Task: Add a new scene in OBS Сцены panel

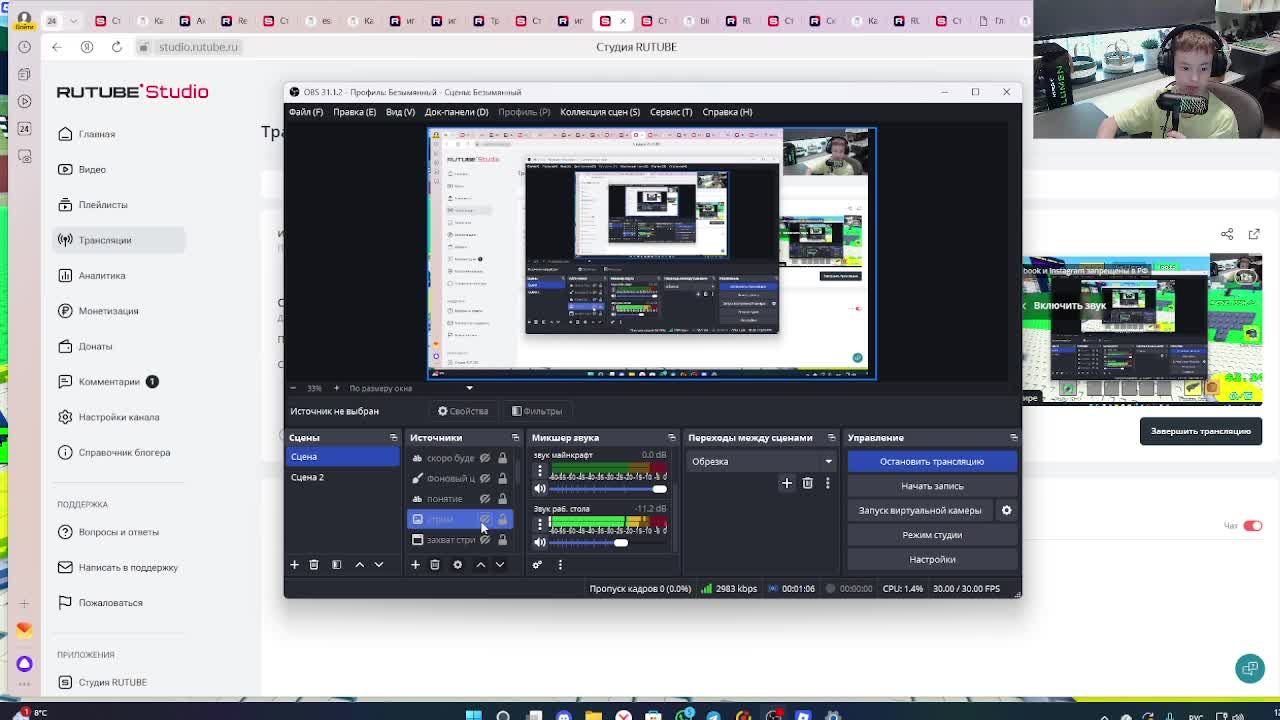Action: [294, 565]
